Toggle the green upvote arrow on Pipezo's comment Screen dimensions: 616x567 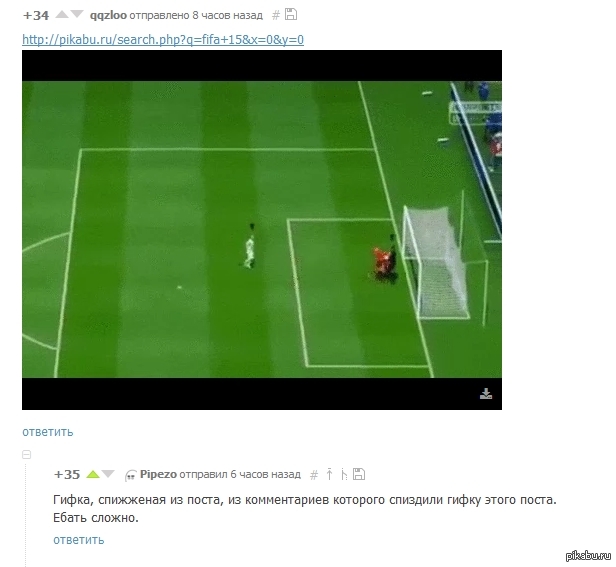[x=93, y=474]
